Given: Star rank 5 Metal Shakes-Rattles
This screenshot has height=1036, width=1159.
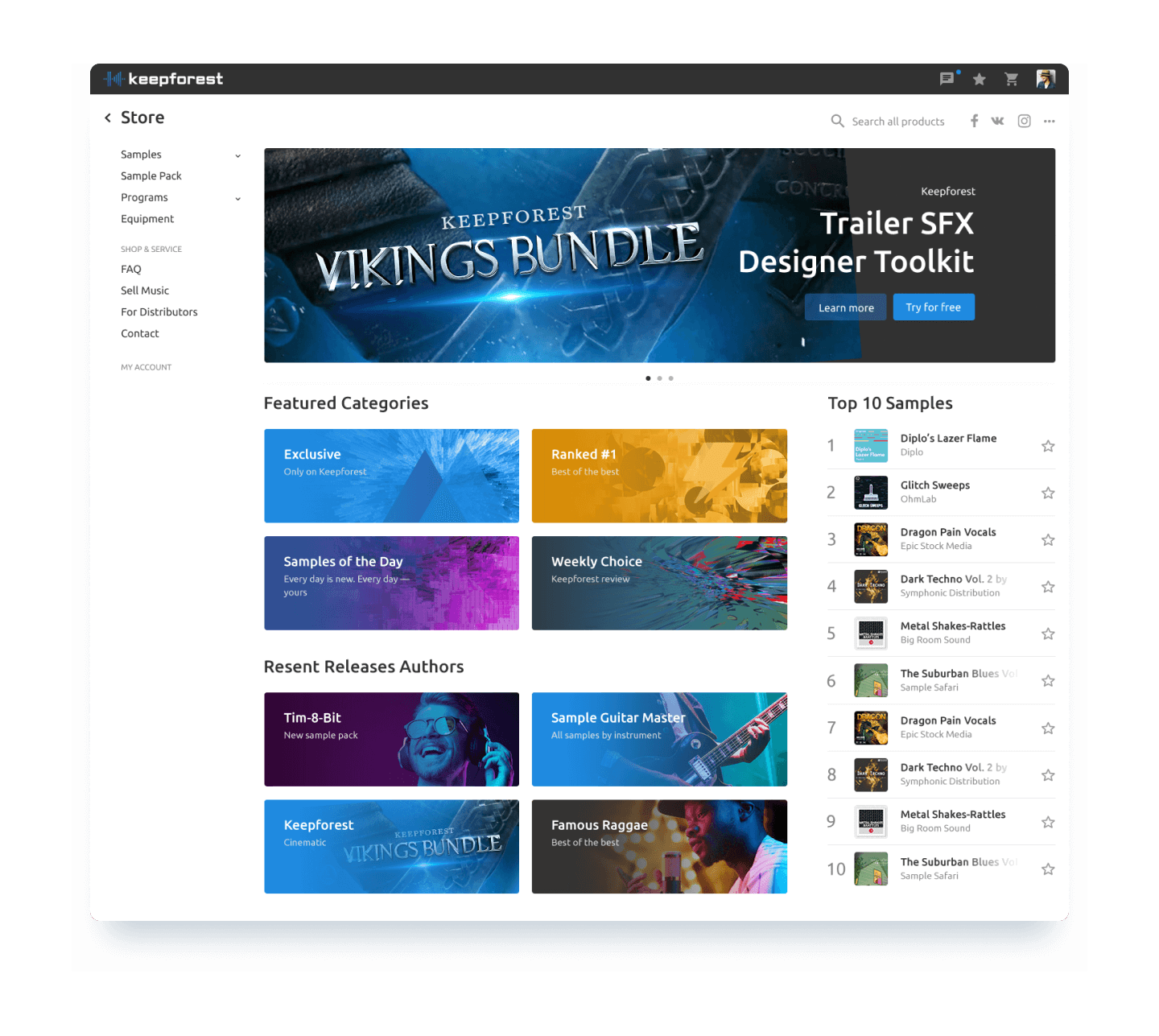Looking at the screenshot, I should [x=1048, y=634].
